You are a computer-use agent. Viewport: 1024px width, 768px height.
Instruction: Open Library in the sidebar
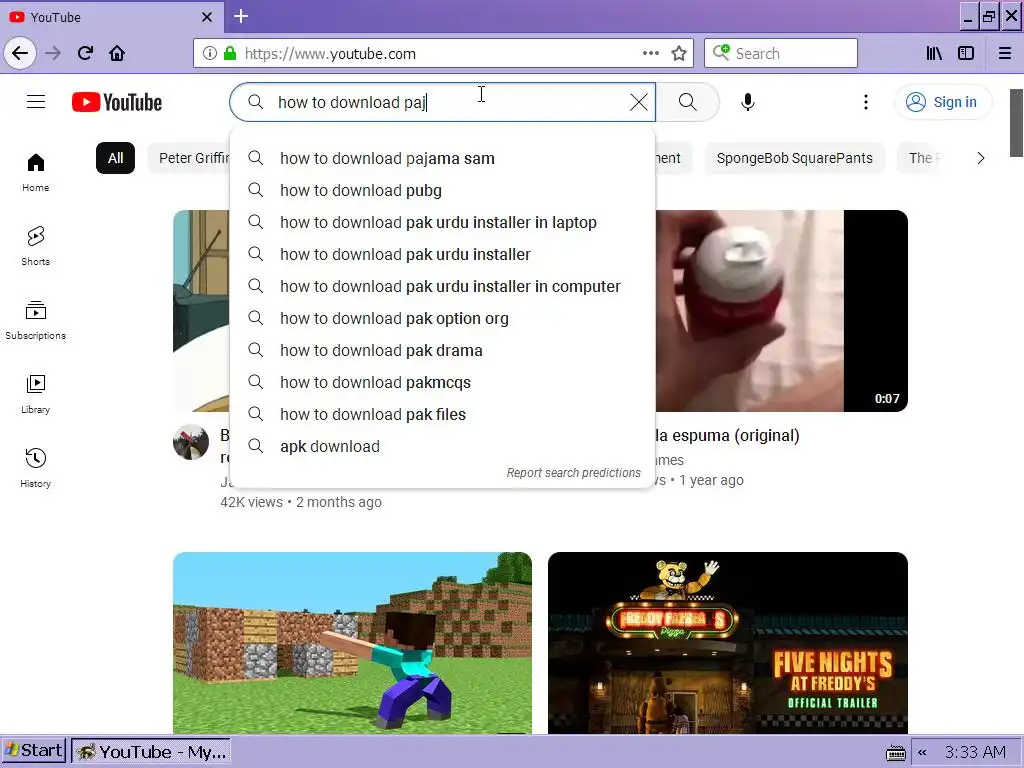(x=36, y=394)
